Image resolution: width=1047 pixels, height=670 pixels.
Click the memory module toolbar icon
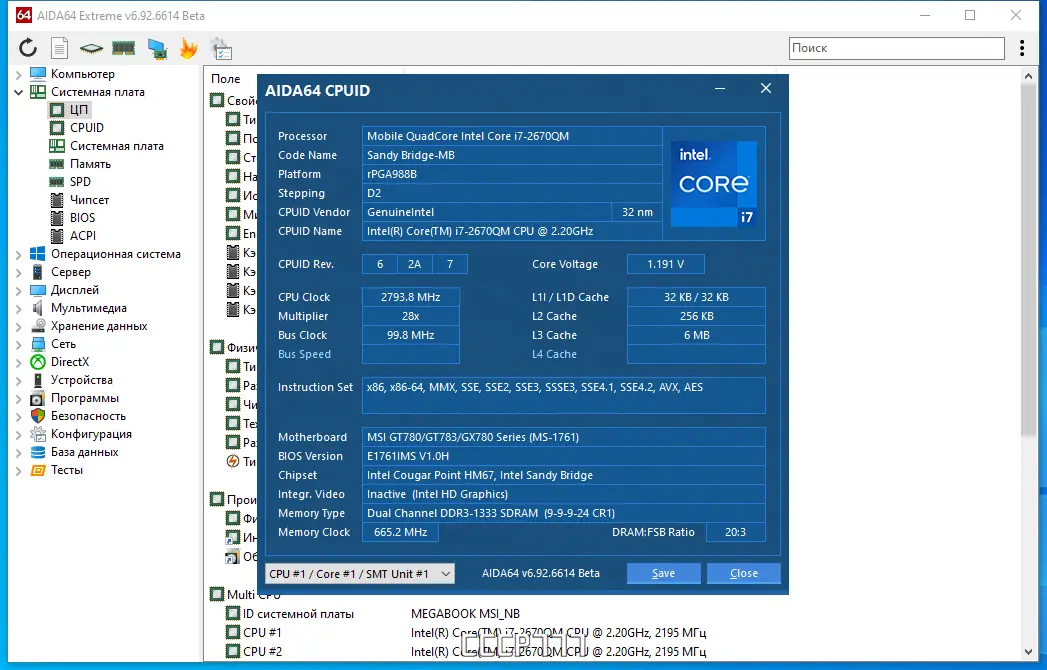tap(122, 47)
